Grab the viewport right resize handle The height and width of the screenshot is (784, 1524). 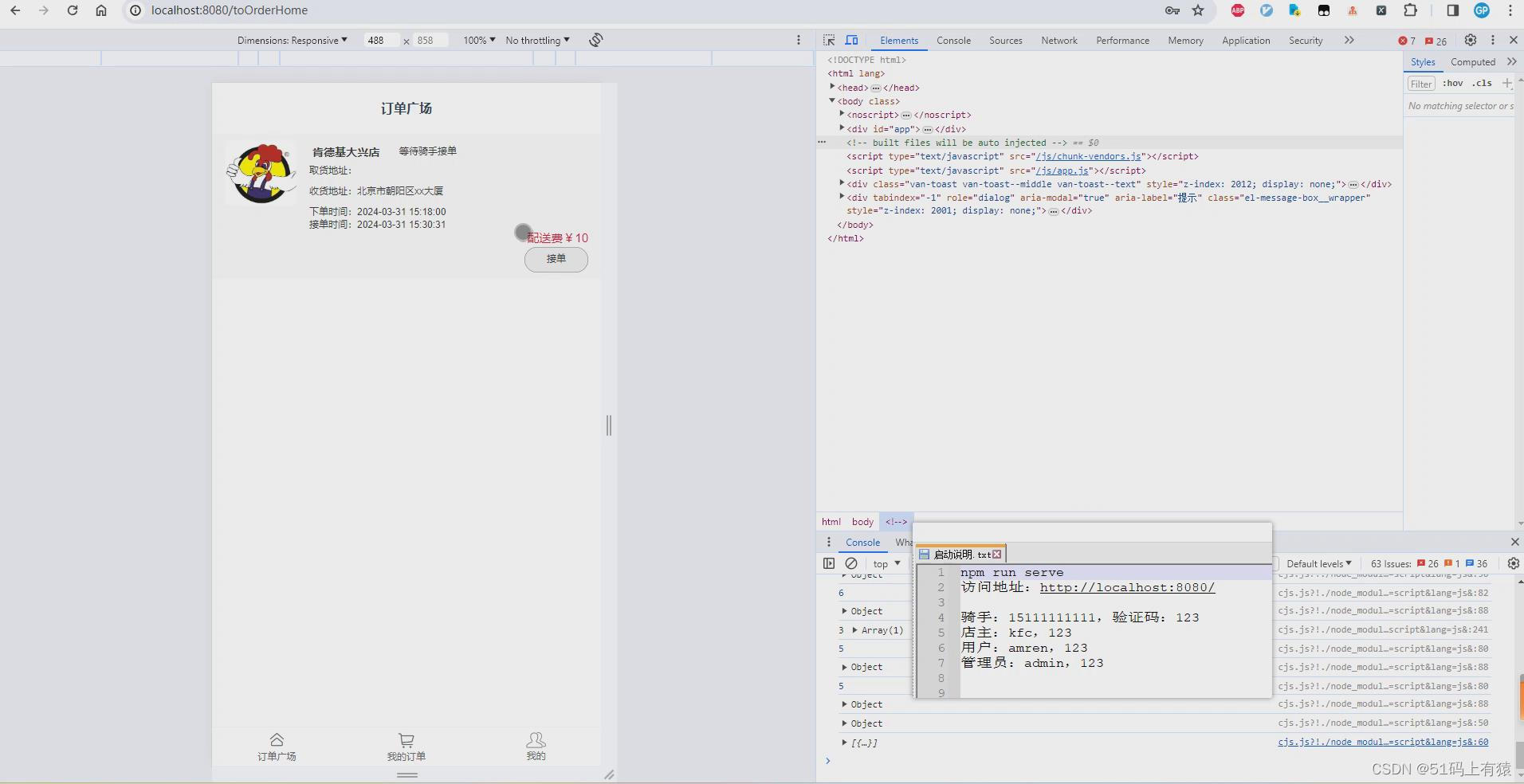(609, 425)
